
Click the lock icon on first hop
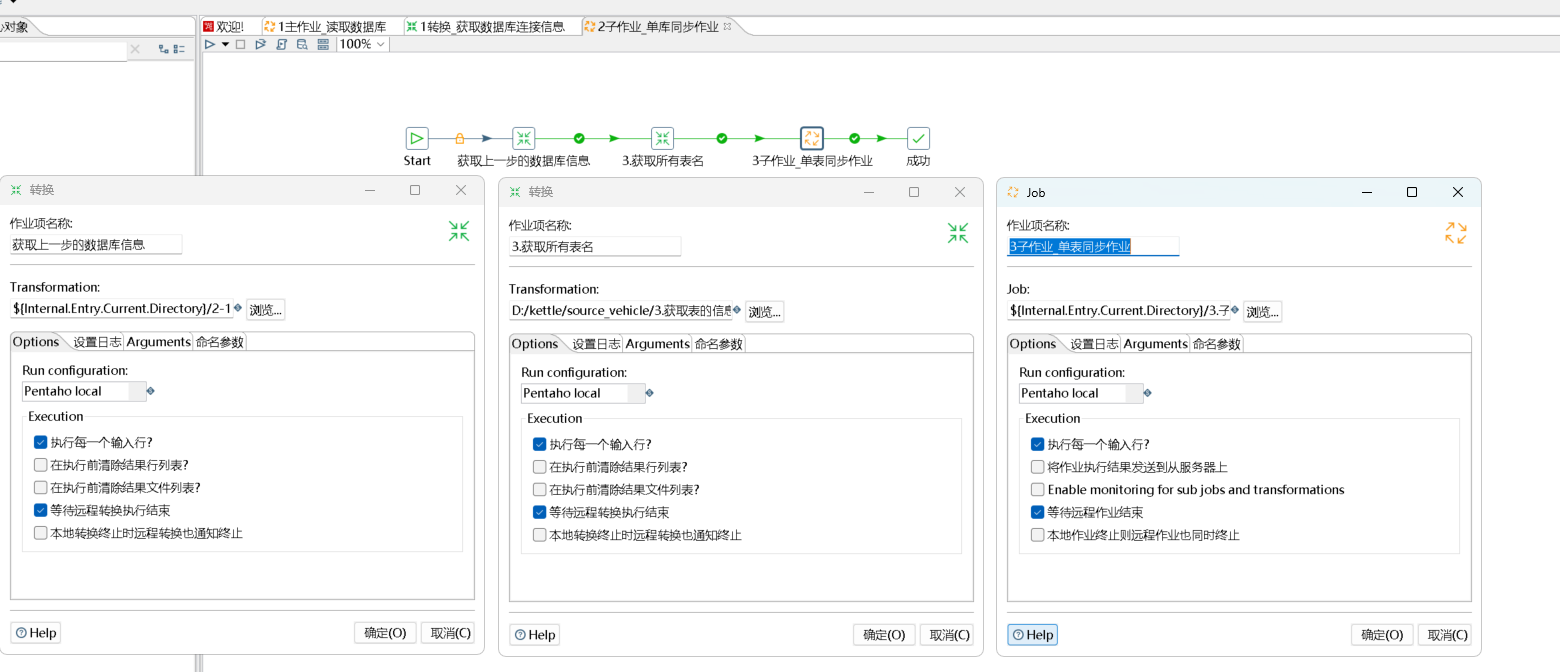click(460, 139)
